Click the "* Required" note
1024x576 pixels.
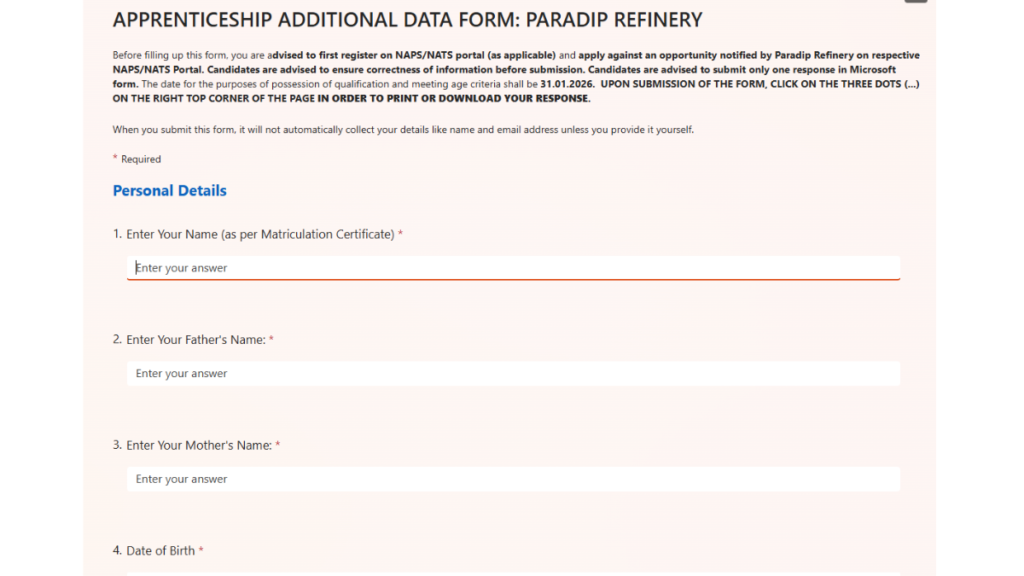click(x=137, y=159)
